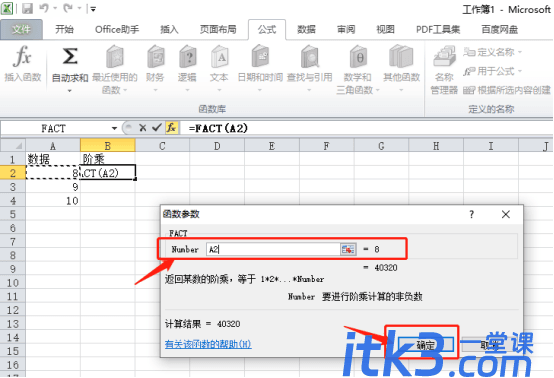Open the File tab

click(21, 30)
